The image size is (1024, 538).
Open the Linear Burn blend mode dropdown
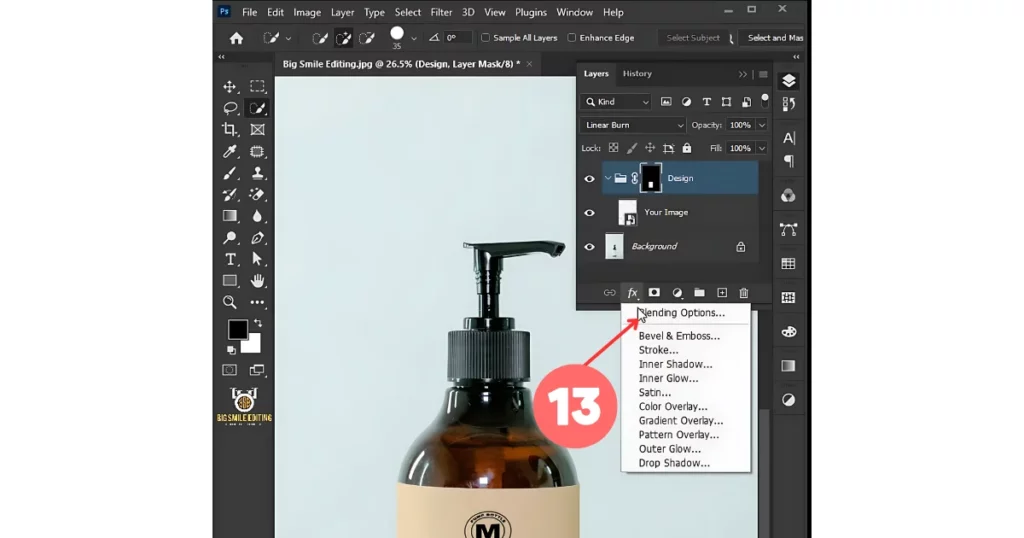click(633, 125)
